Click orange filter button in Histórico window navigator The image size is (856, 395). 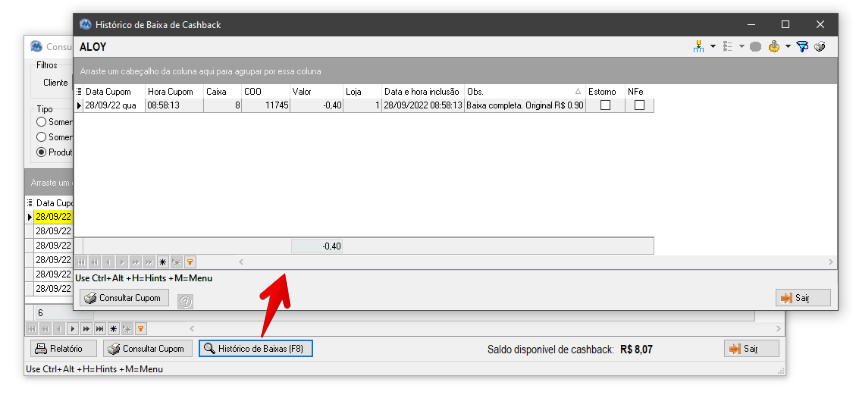189,262
